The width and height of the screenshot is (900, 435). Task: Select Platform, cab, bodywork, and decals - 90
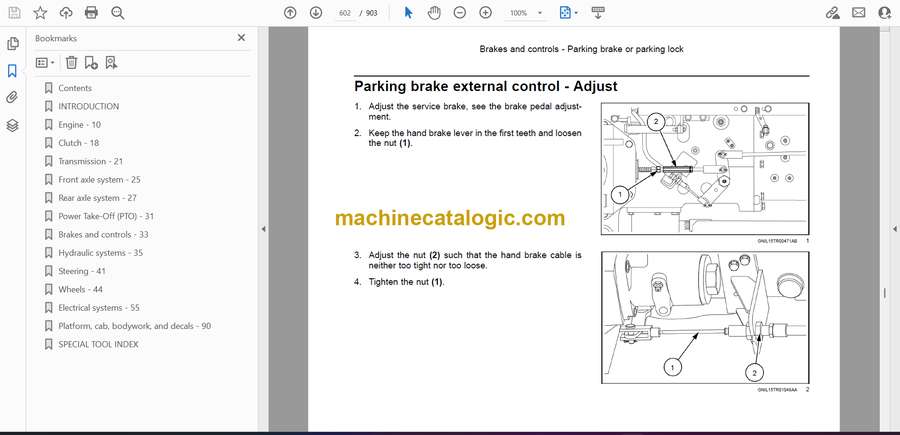pos(134,326)
